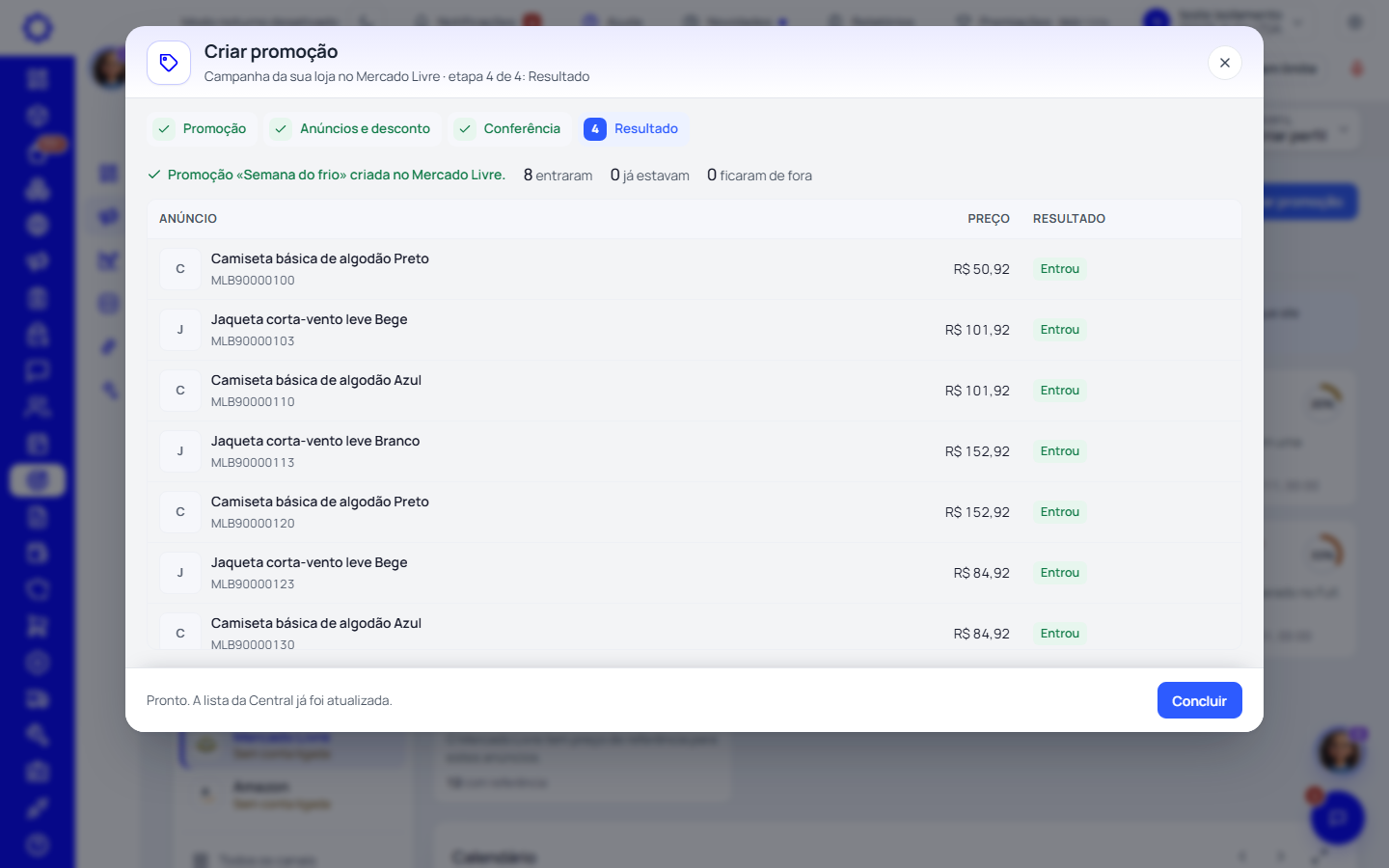Viewport: 1389px width, 868px height.
Task: Click the Entrou badge for MLB90000110
Action: pos(1059,391)
